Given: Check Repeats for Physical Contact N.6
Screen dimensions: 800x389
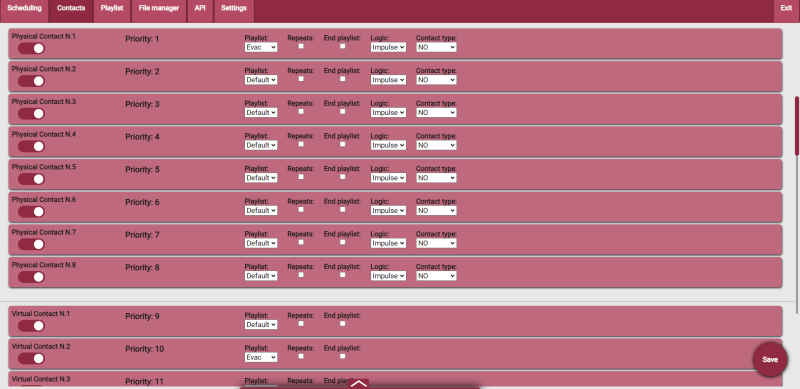Looking at the screenshot, I should click(x=301, y=209).
